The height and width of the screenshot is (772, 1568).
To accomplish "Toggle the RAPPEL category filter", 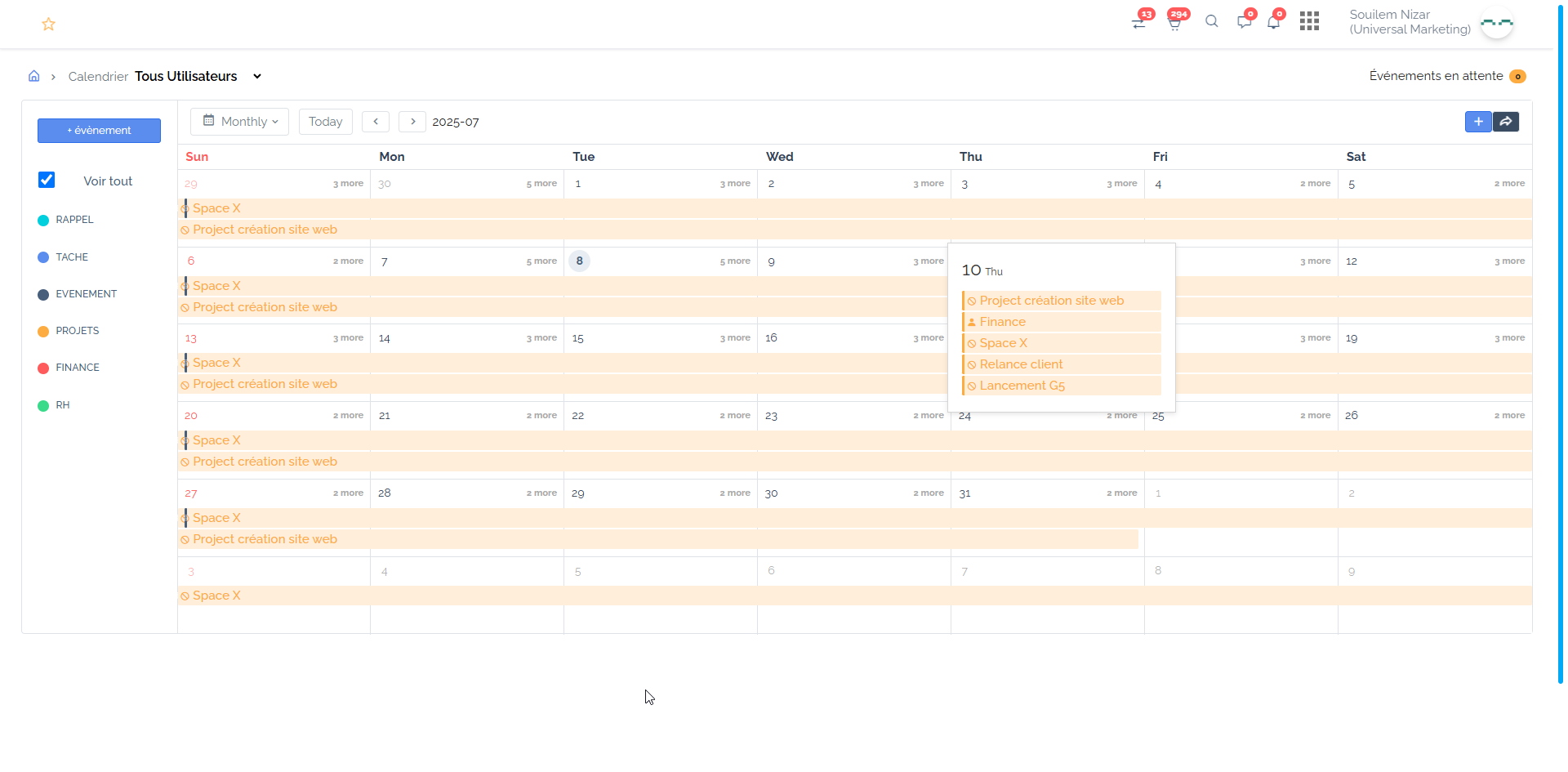I will coord(73,220).
